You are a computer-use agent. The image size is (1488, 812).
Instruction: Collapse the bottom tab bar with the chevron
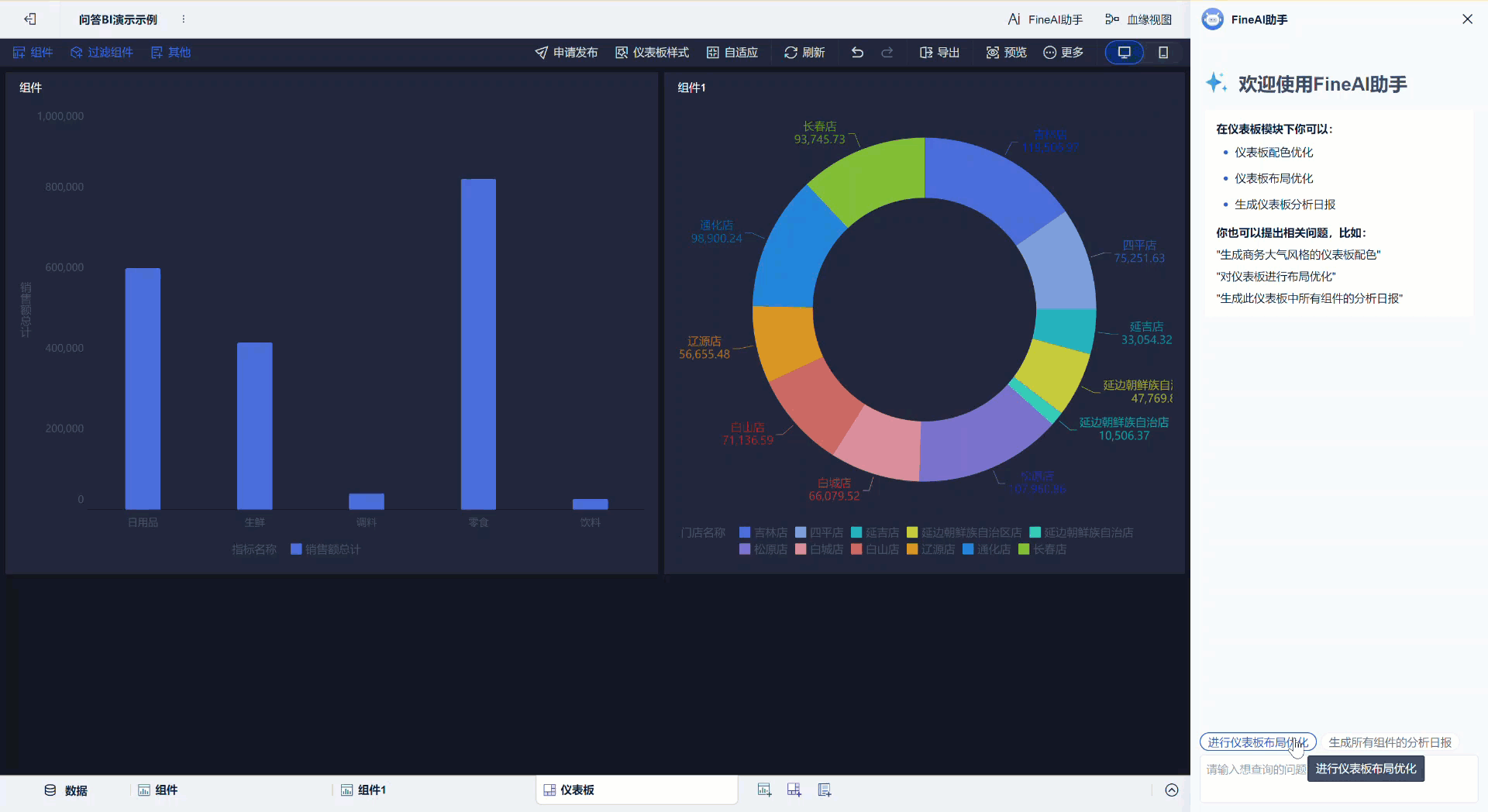pyautogui.click(x=1172, y=790)
